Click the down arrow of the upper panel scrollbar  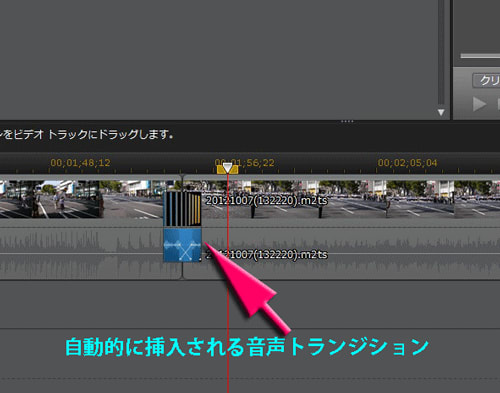tap(441, 113)
